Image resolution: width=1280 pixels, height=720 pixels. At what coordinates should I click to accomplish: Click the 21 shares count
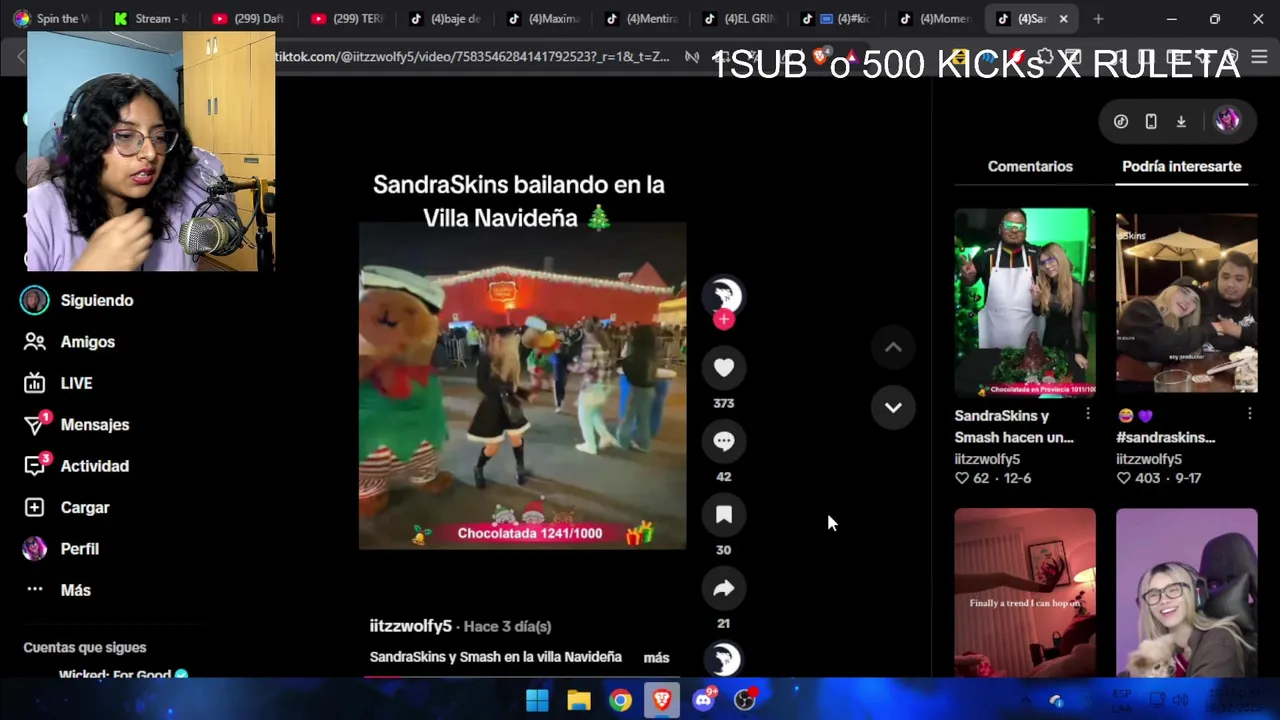point(724,623)
